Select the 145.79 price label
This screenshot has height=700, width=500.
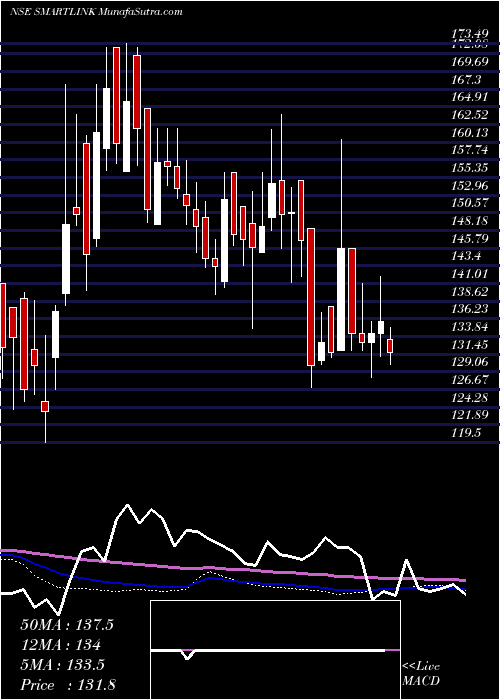click(470, 238)
